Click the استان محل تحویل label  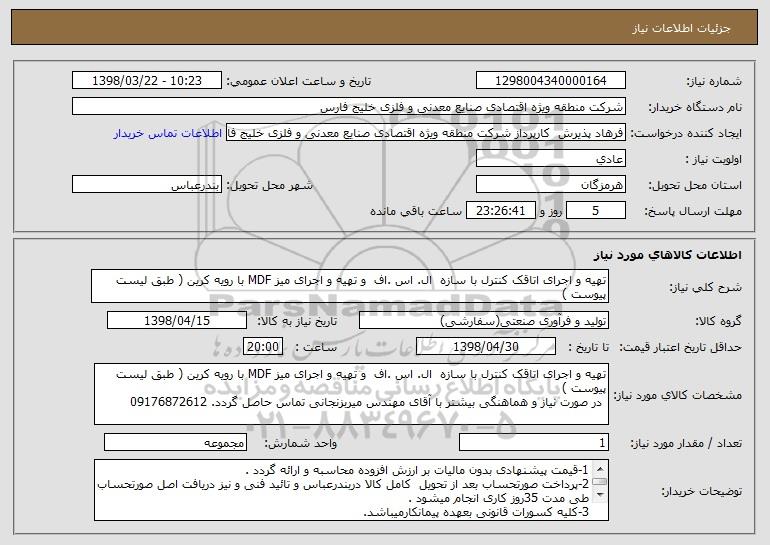coord(695,186)
